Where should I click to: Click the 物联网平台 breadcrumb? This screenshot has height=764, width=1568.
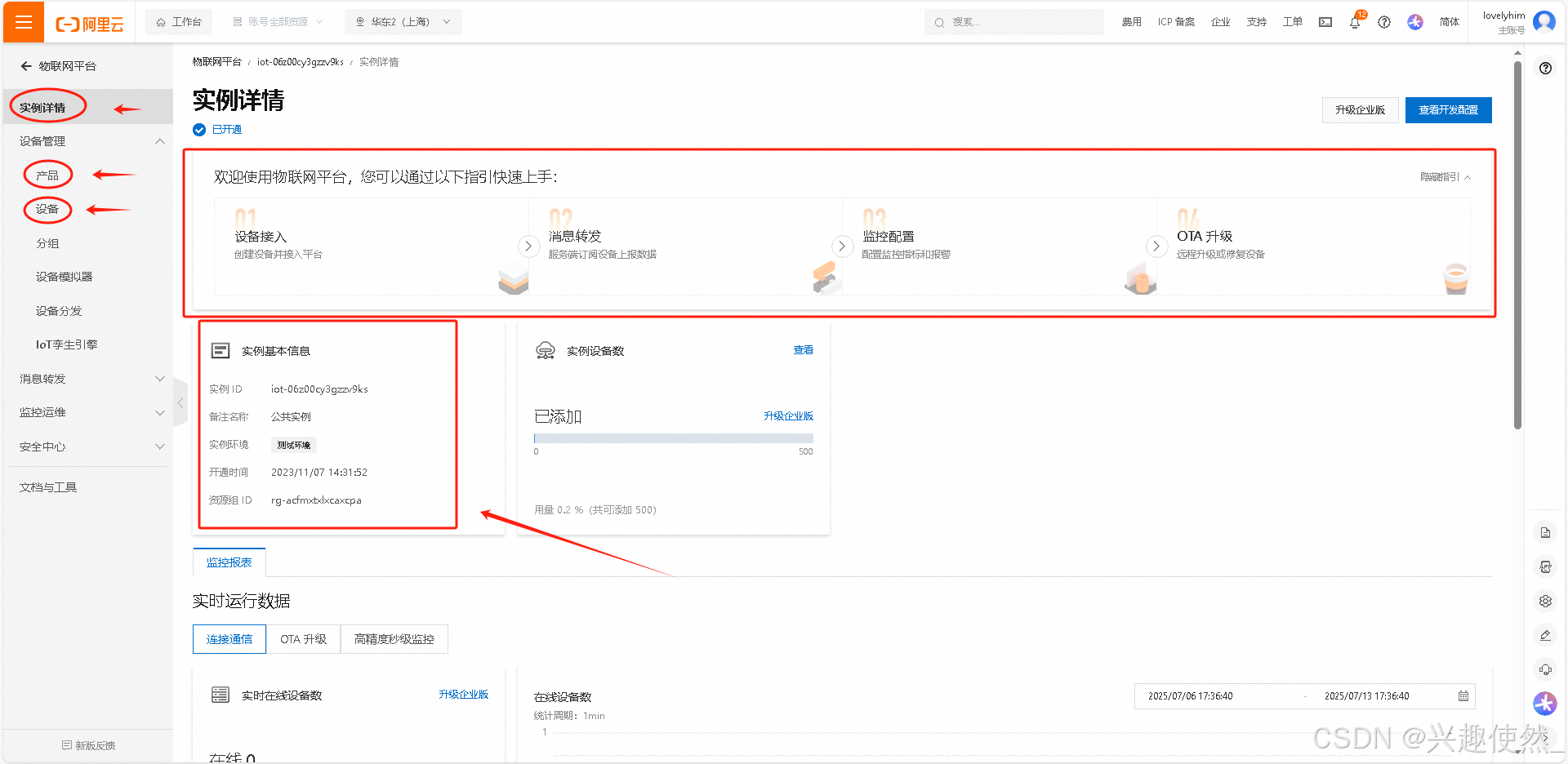[x=216, y=62]
